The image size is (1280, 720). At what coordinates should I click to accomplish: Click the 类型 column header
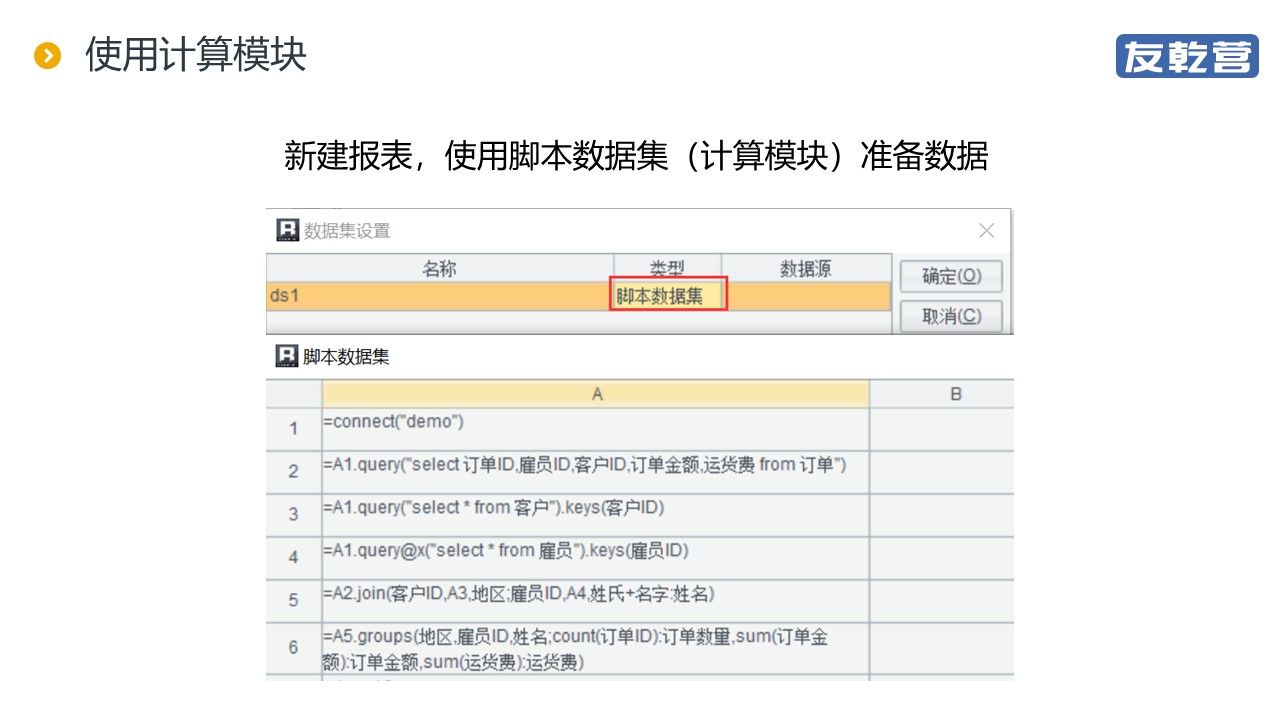[667, 269]
